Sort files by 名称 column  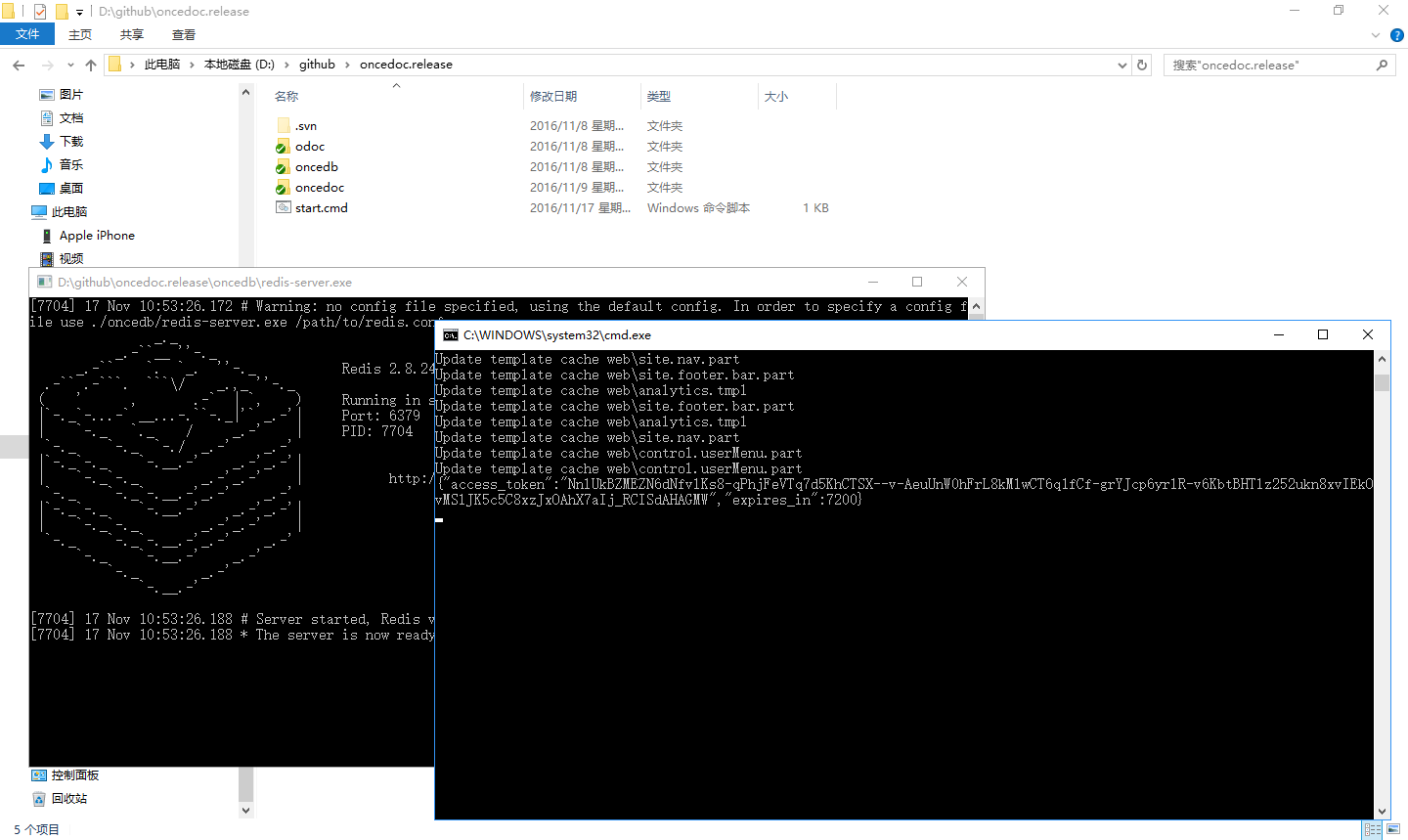[x=286, y=96]
